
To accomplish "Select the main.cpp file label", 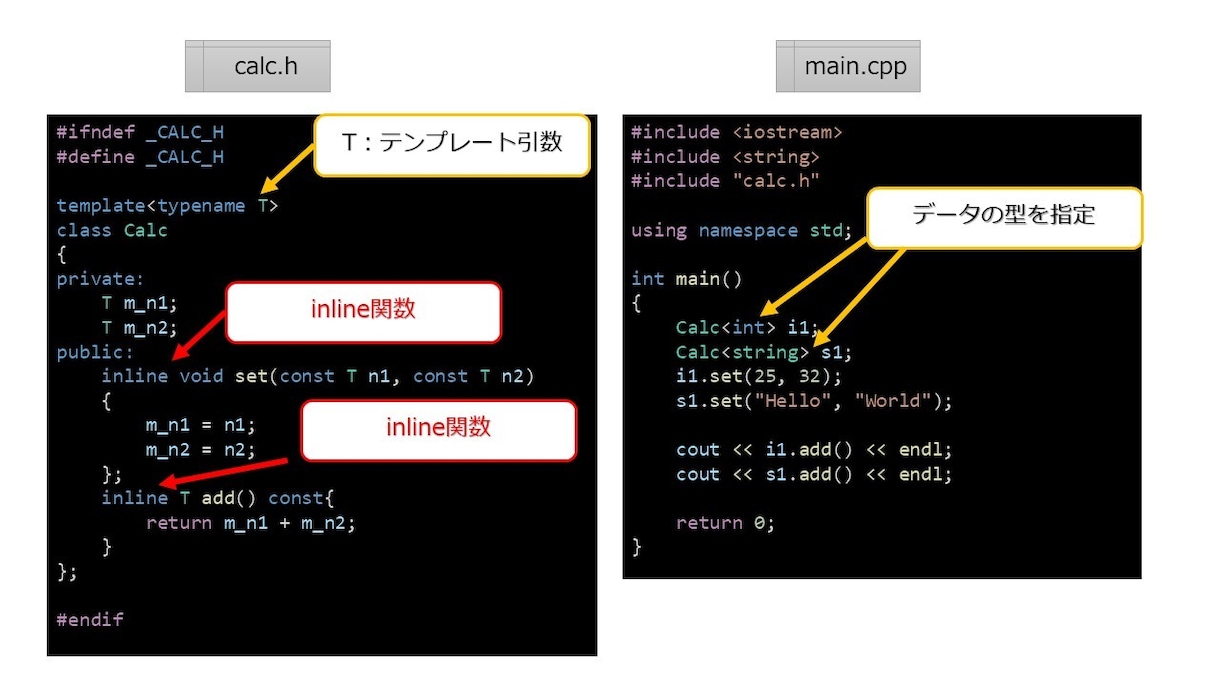I will coord(848,67).
